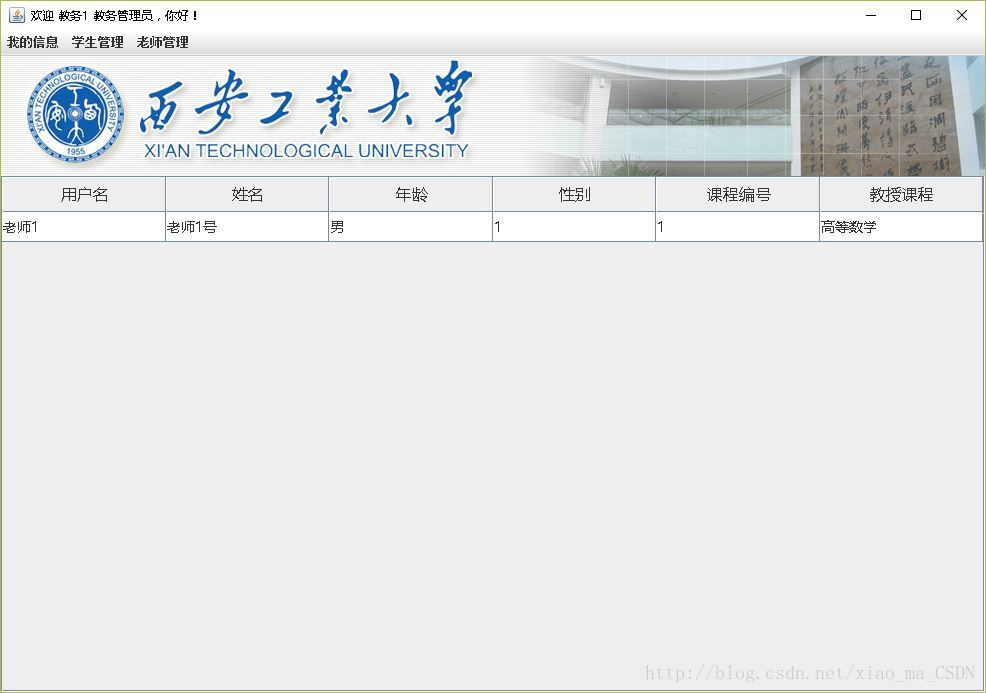The width and height of the screenshot is (986, 693).
Task: Click the 用户名 column header
Action: 84,194
